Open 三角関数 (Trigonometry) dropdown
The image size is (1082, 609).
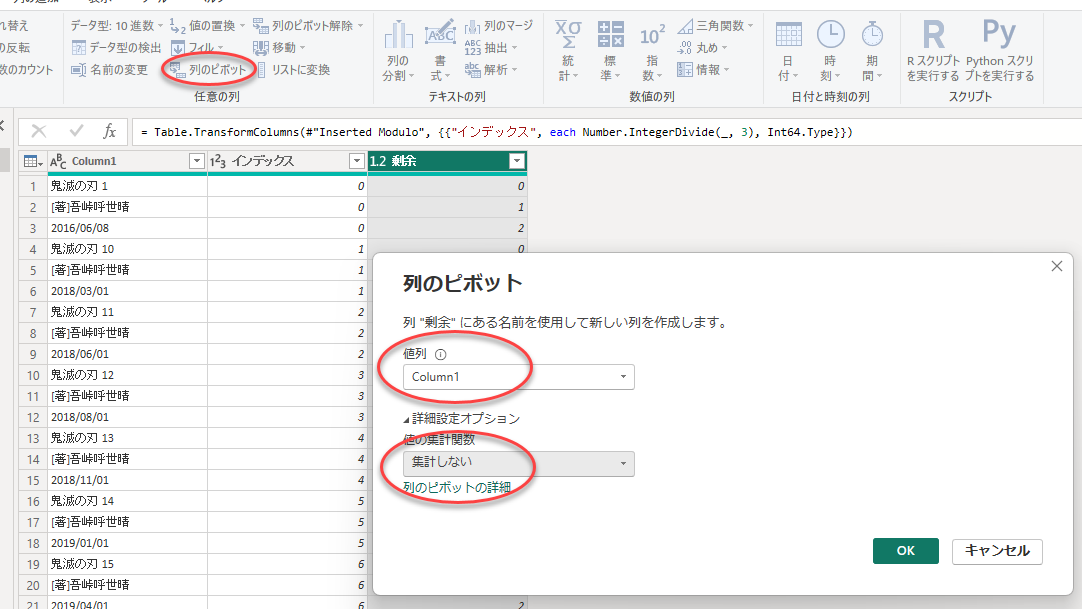coord(715,26)
